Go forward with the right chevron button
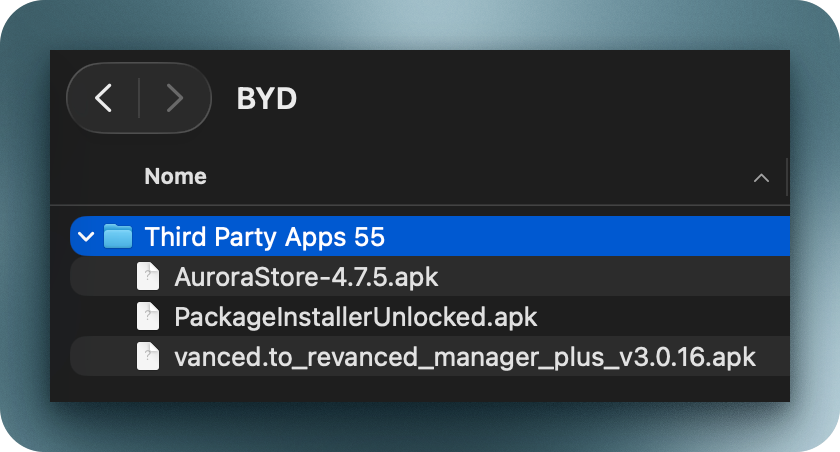This screenshot has height=452, width=840. (174, 98)
